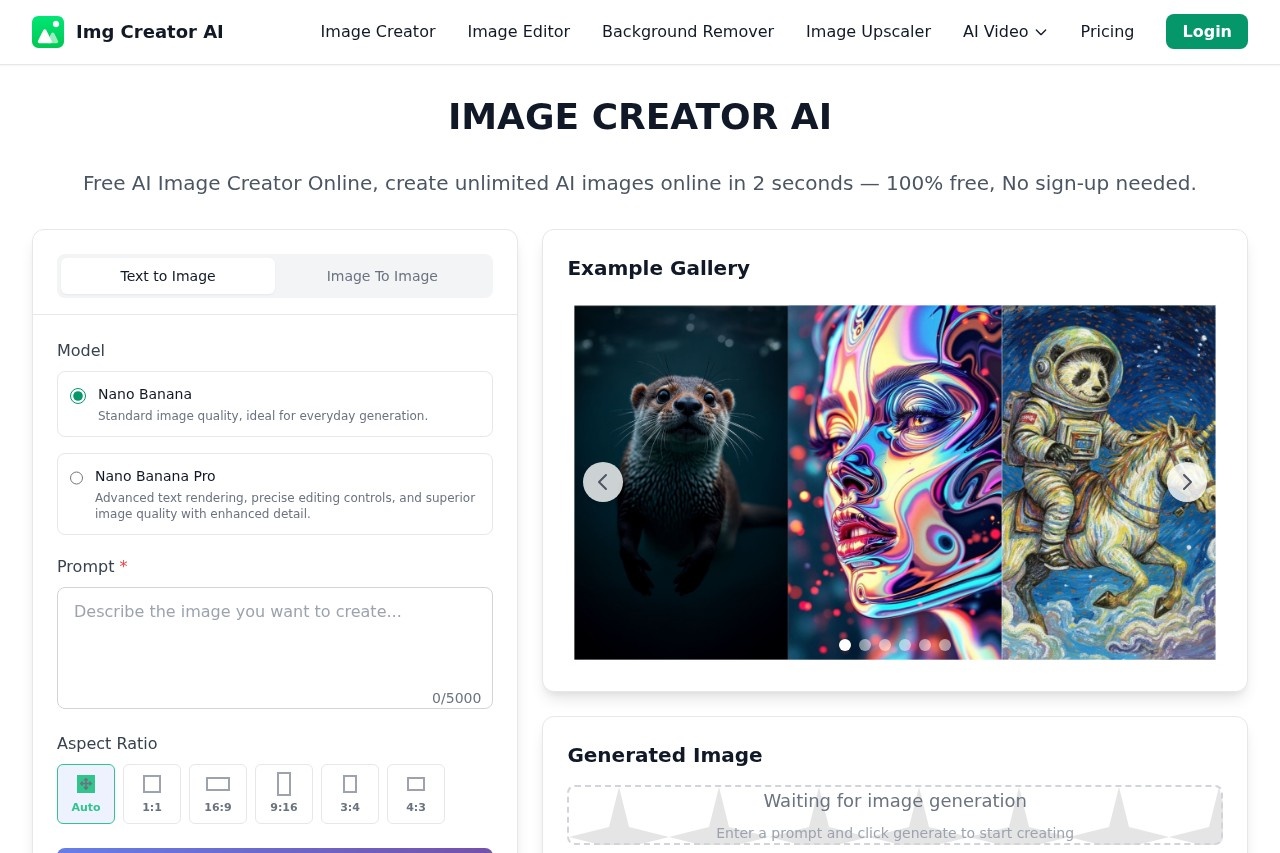Select the Nano Banana model radio button
Screen dimensions: 1280x853
(x=78, y=395)
